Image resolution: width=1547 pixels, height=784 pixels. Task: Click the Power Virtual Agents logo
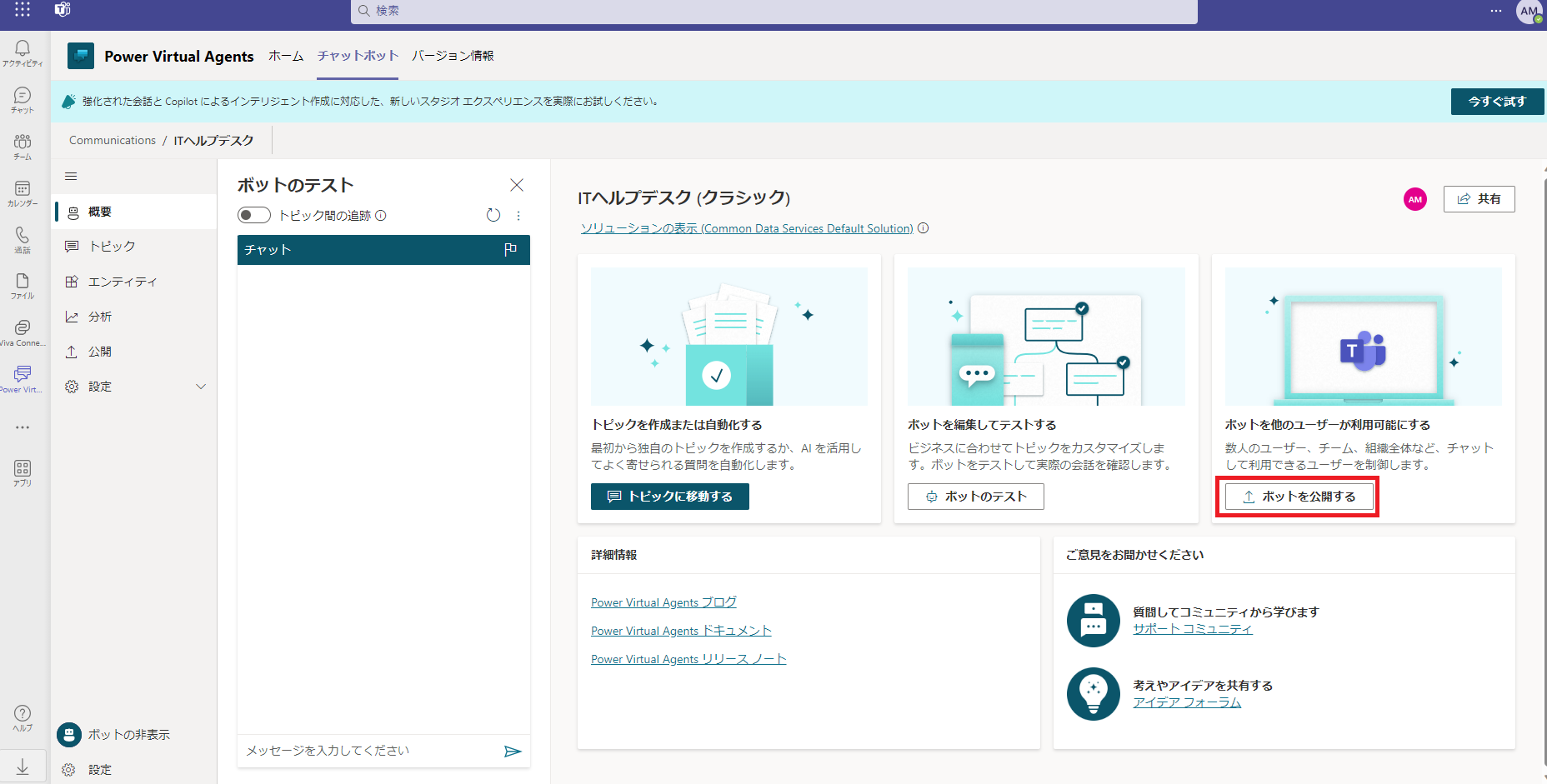point(81,56)
